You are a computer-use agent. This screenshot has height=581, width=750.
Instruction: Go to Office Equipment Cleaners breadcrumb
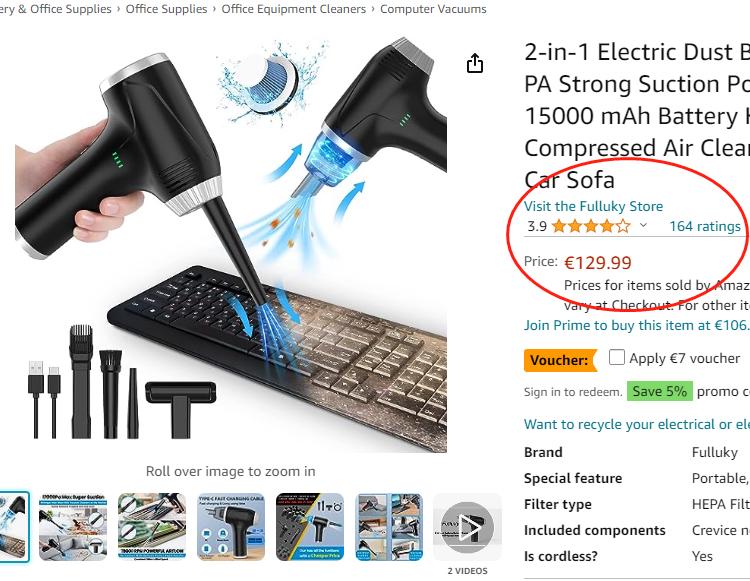(293, 9)
